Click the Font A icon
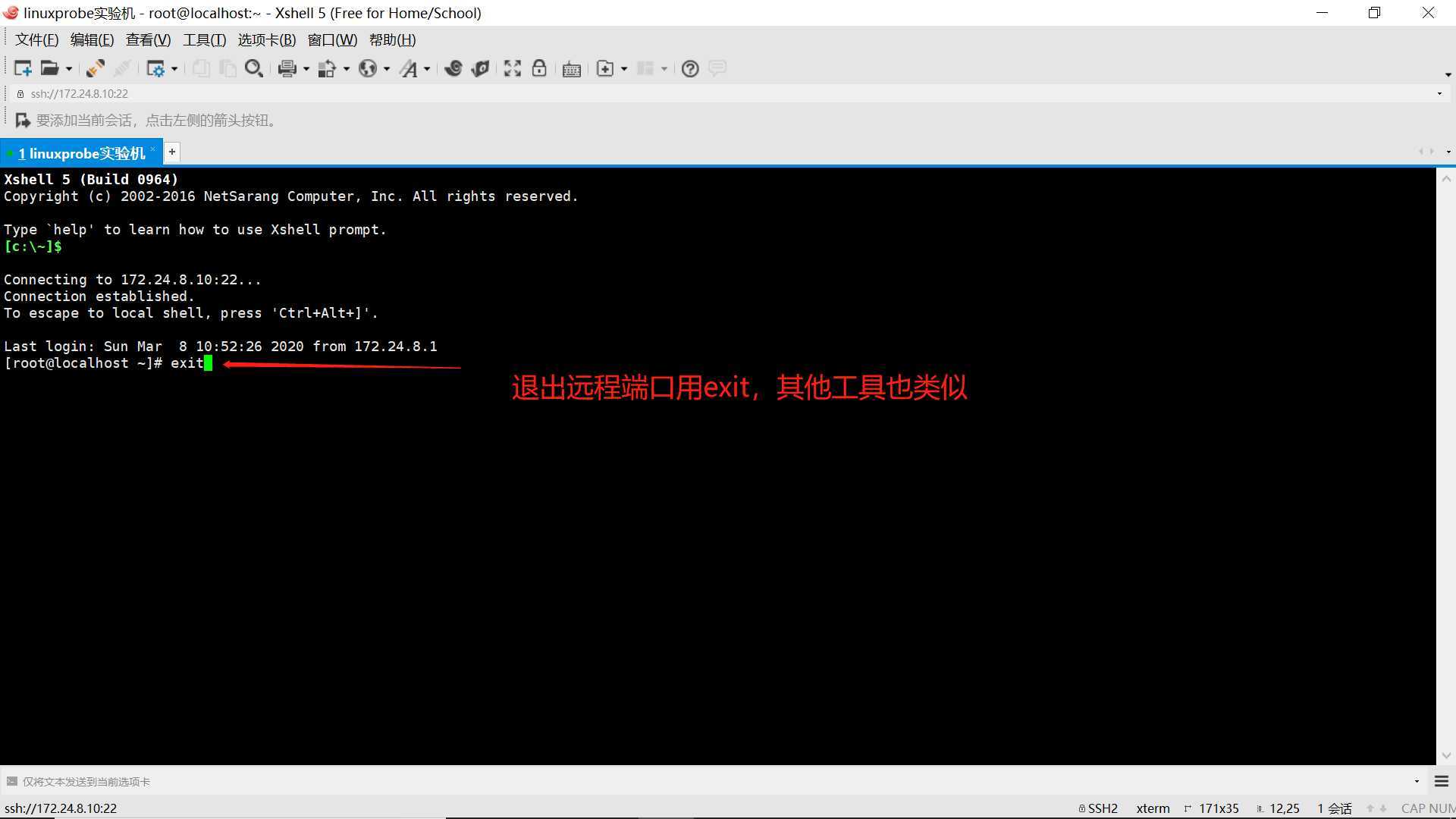The height and width of the screenshot is (819, 1456). coord(409,68)
